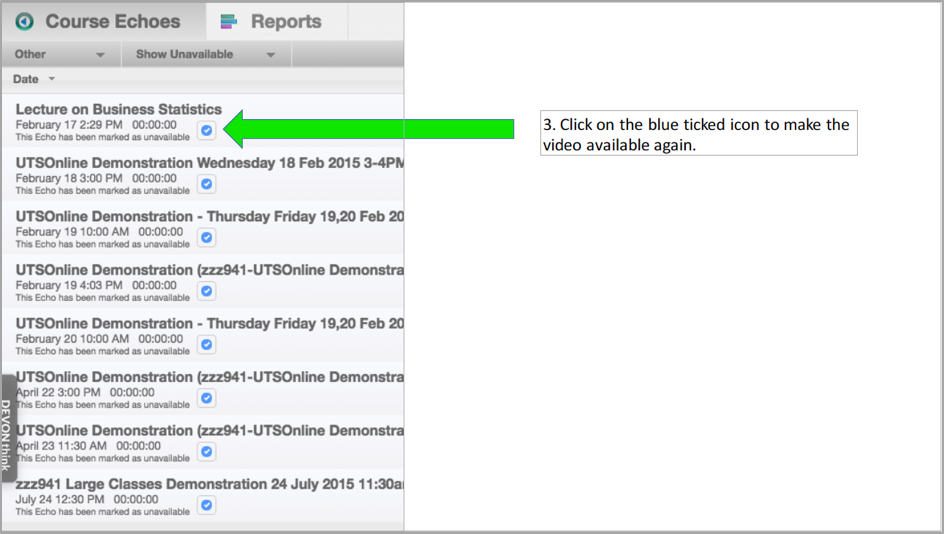The image size is (944, 534).
Task: Switch to the Course Echoes tab
Action: tap(110, 21)
